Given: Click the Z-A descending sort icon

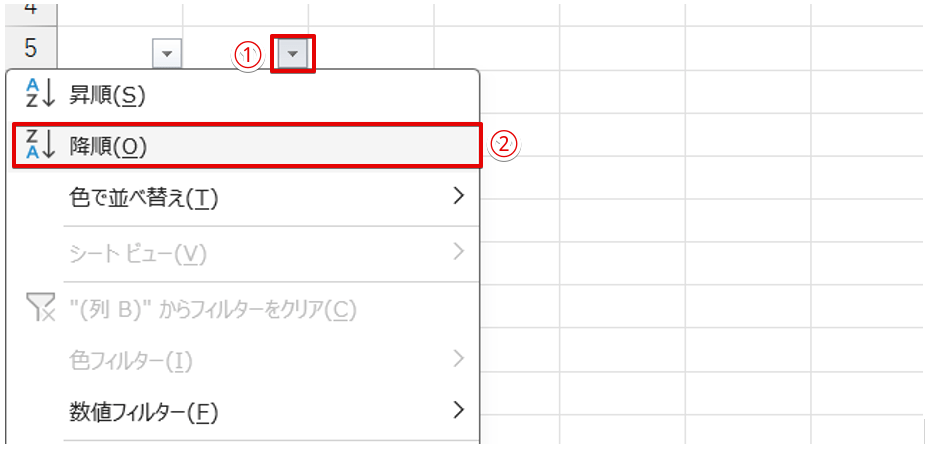Looking at the screenshot, I should pos(36,146).
